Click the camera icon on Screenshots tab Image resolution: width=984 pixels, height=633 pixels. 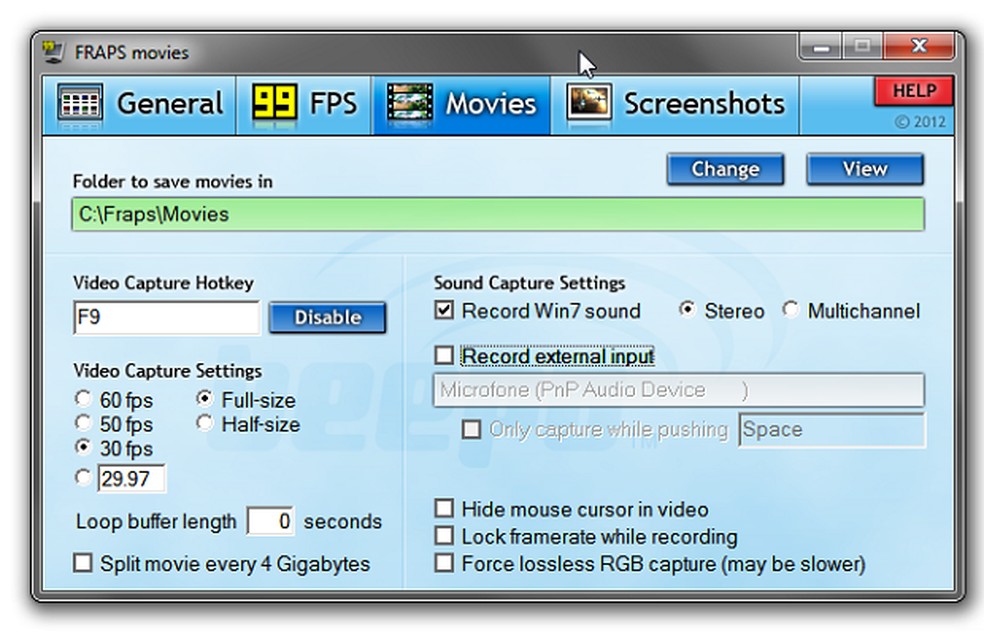[588, 102]
